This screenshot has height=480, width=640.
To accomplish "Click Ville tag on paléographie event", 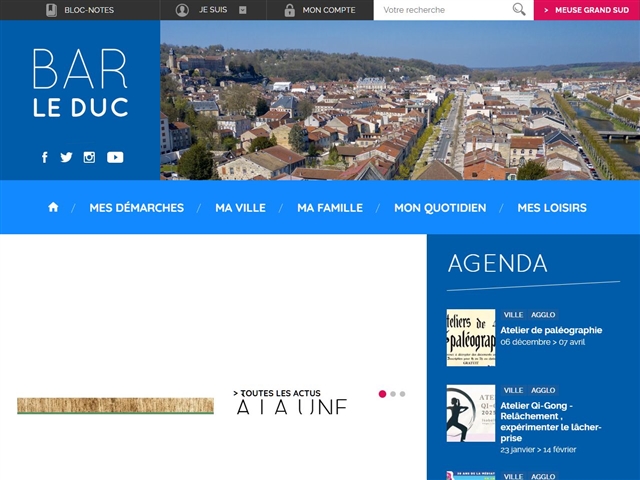I will pyautogui.click(x=513, y=315).
